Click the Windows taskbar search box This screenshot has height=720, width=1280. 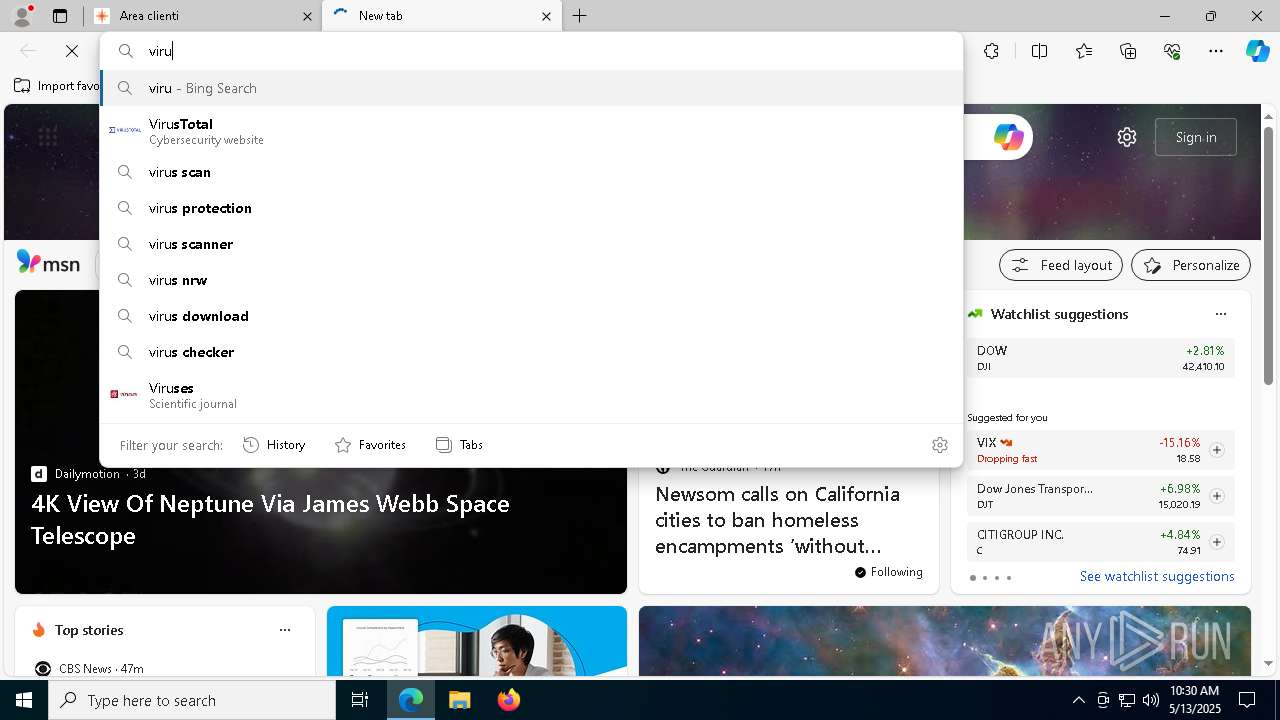coord(192,700)
